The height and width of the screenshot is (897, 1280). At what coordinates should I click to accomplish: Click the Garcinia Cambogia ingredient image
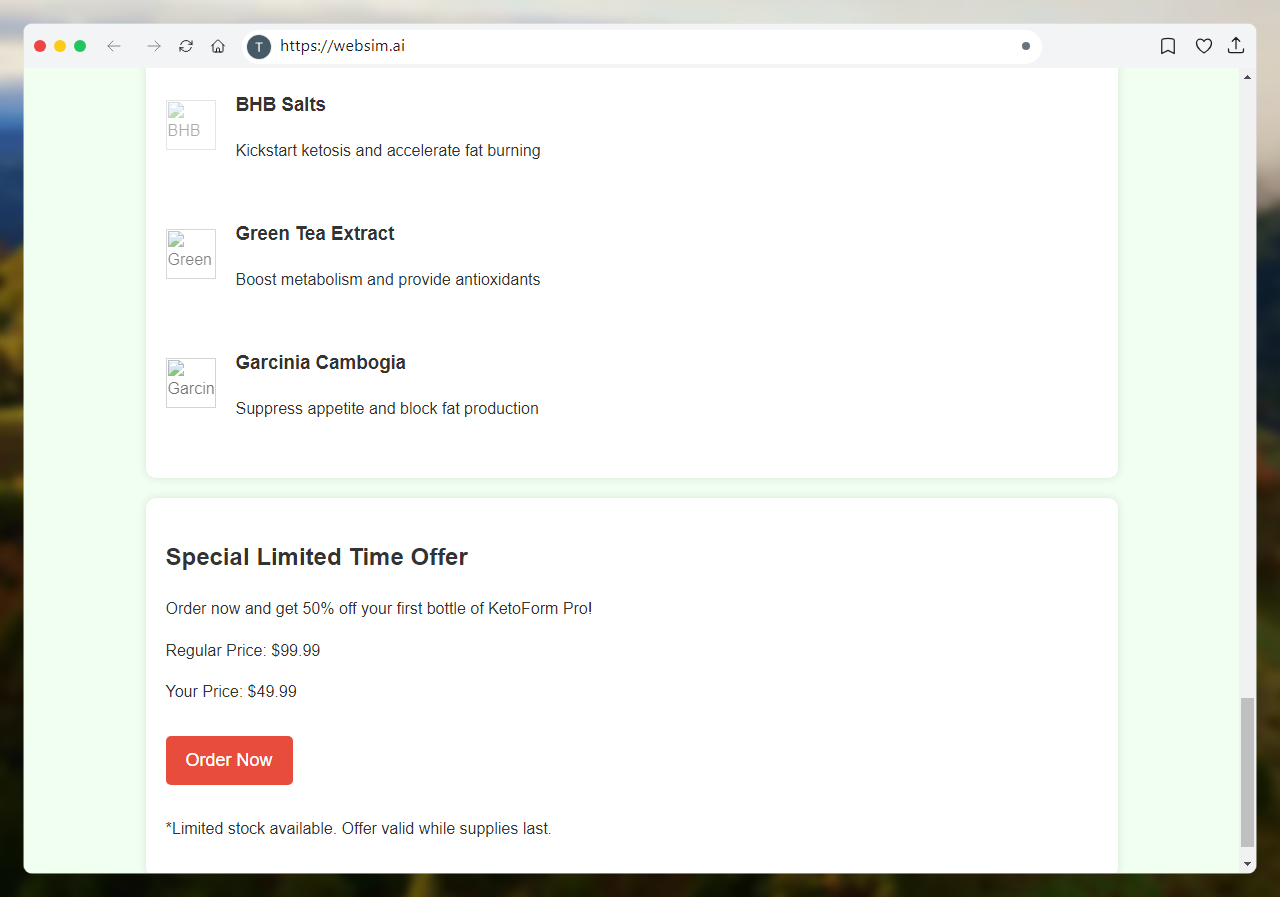pos(191,383)
